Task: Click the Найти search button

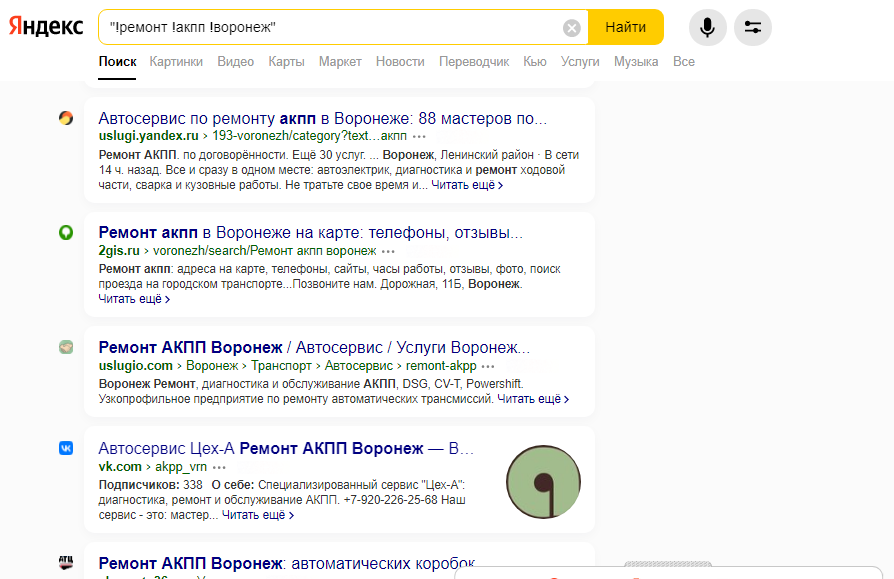Action: click(625, 27)
